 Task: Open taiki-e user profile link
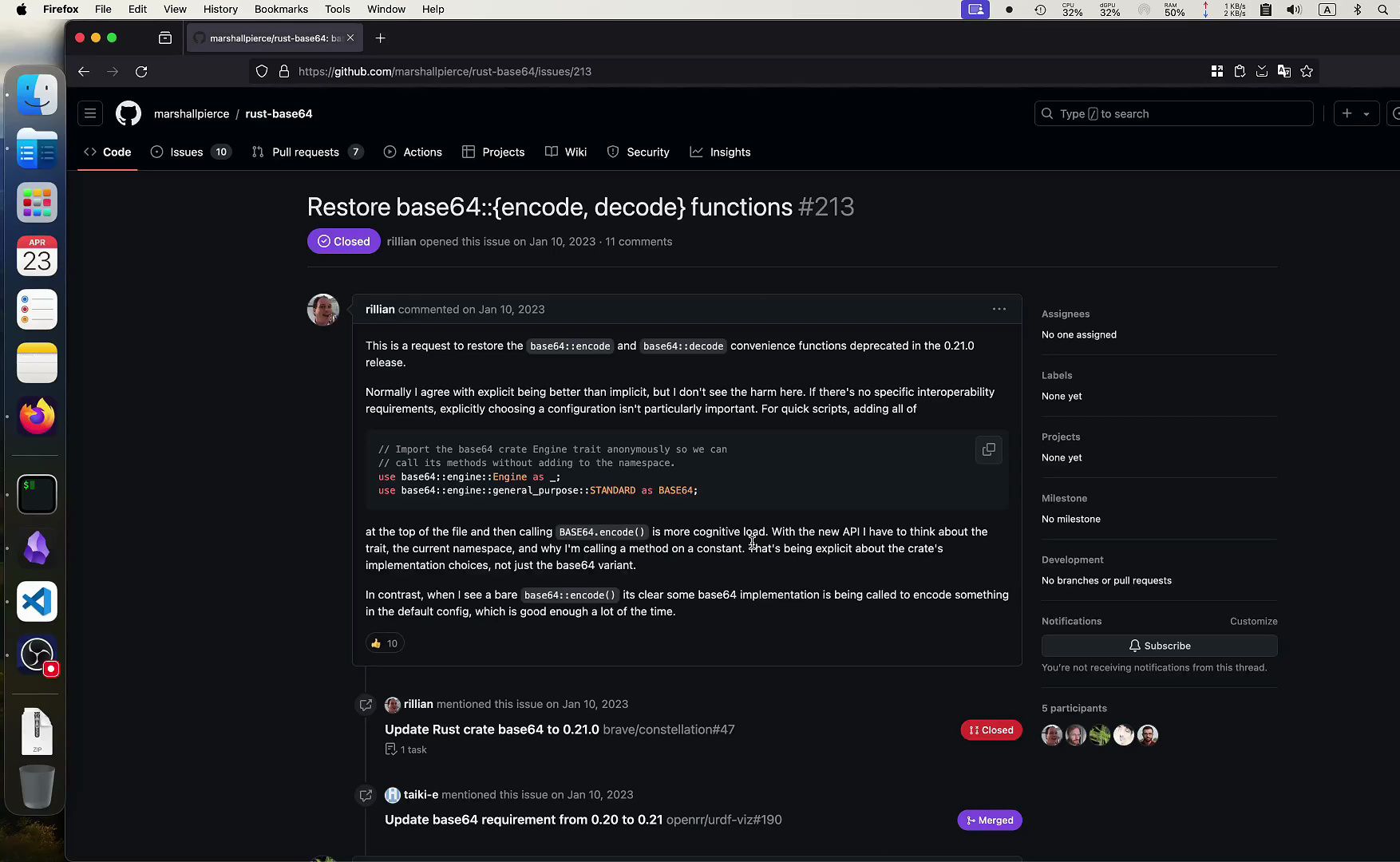421,794
